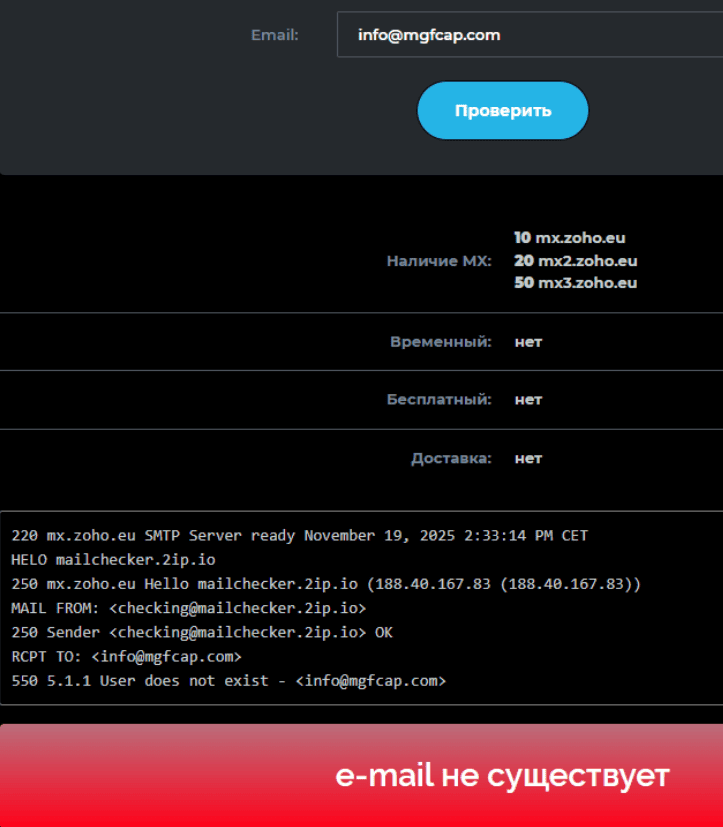The image size is (723, 827).
Task: Select the 10 mx.zoho.eu MX record
Action: tap(569, 238)
